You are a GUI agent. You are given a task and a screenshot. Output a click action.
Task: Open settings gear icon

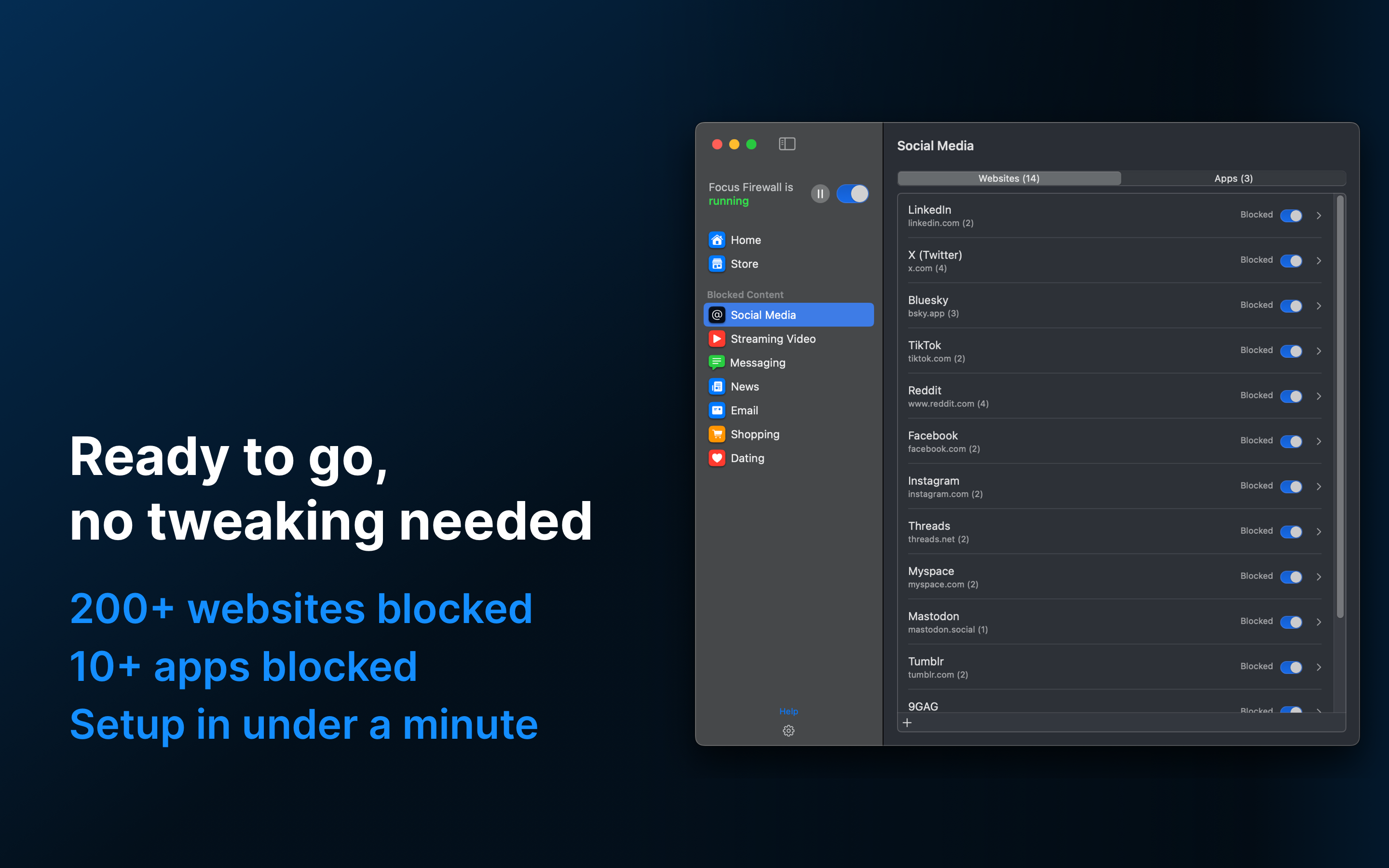pos(789,731)
